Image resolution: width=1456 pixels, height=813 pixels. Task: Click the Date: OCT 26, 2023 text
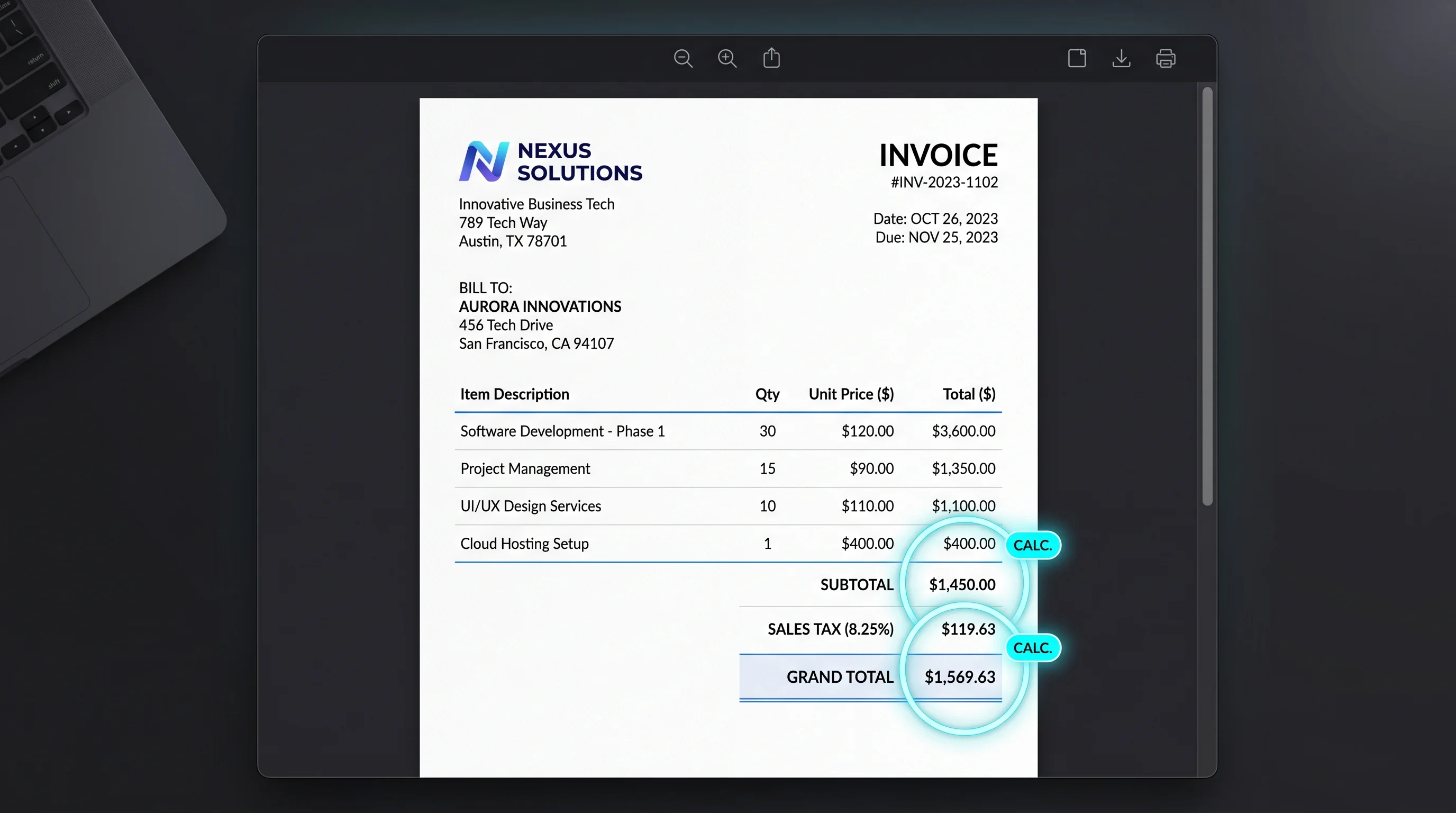click(x=935, y=219)
